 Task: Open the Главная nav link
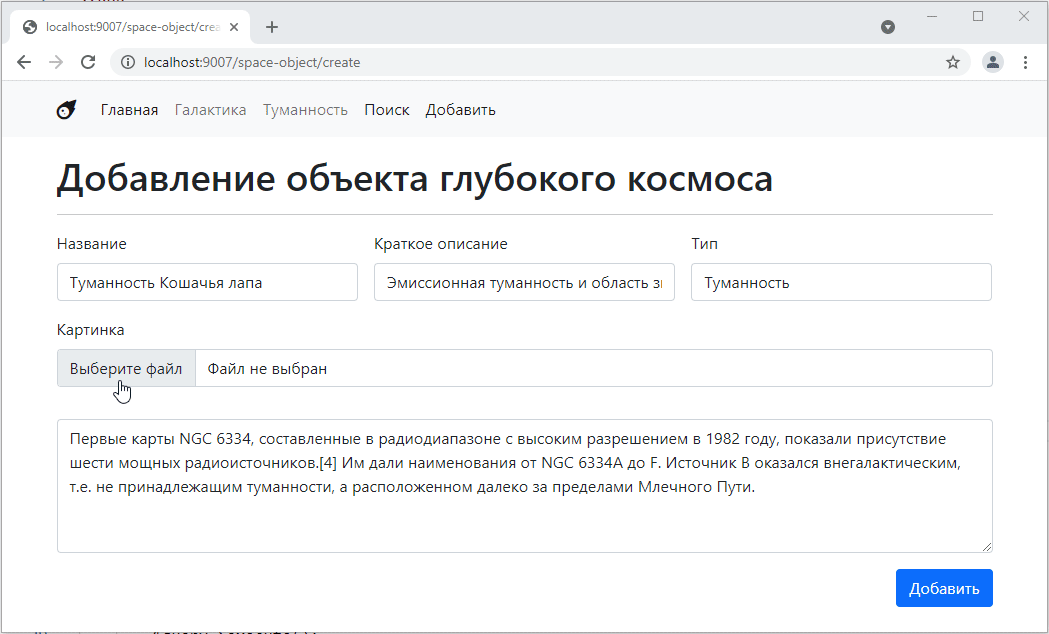(129, 110)
